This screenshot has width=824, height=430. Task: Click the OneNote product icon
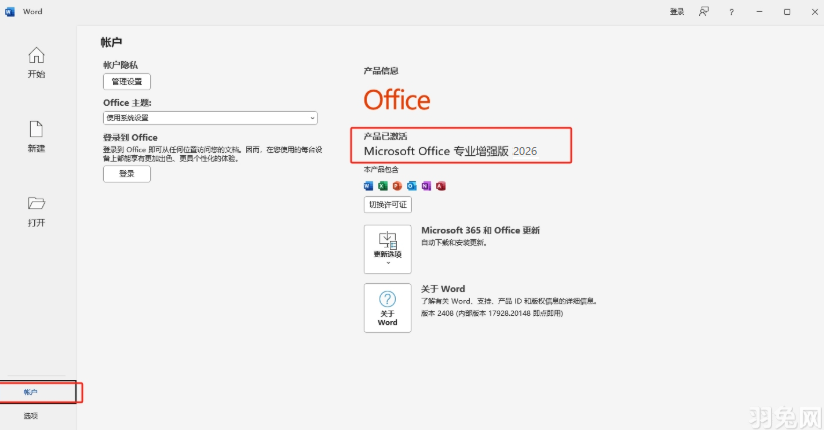point(425,186)
